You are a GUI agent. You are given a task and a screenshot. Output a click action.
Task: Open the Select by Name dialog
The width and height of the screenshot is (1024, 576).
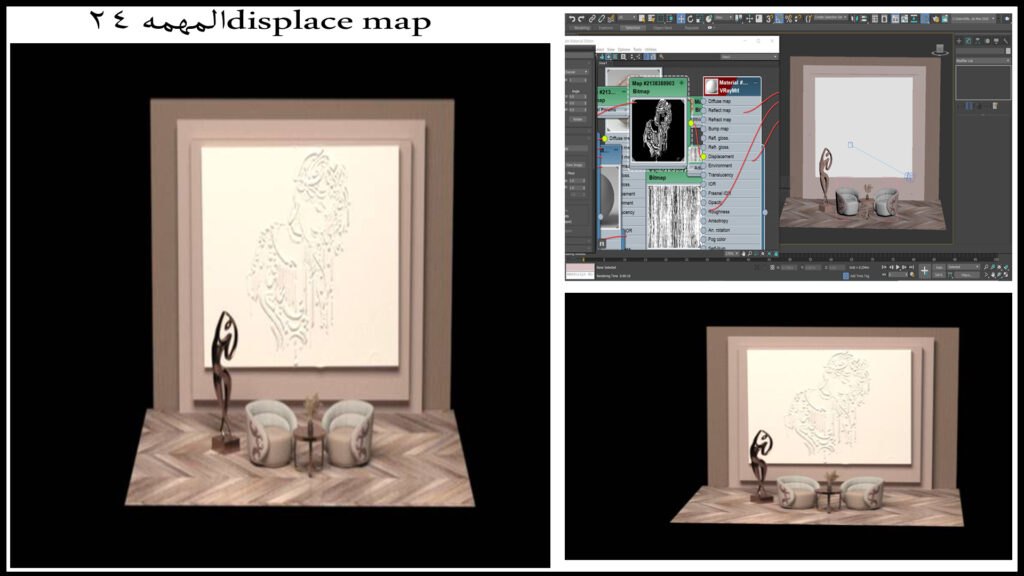652,19
